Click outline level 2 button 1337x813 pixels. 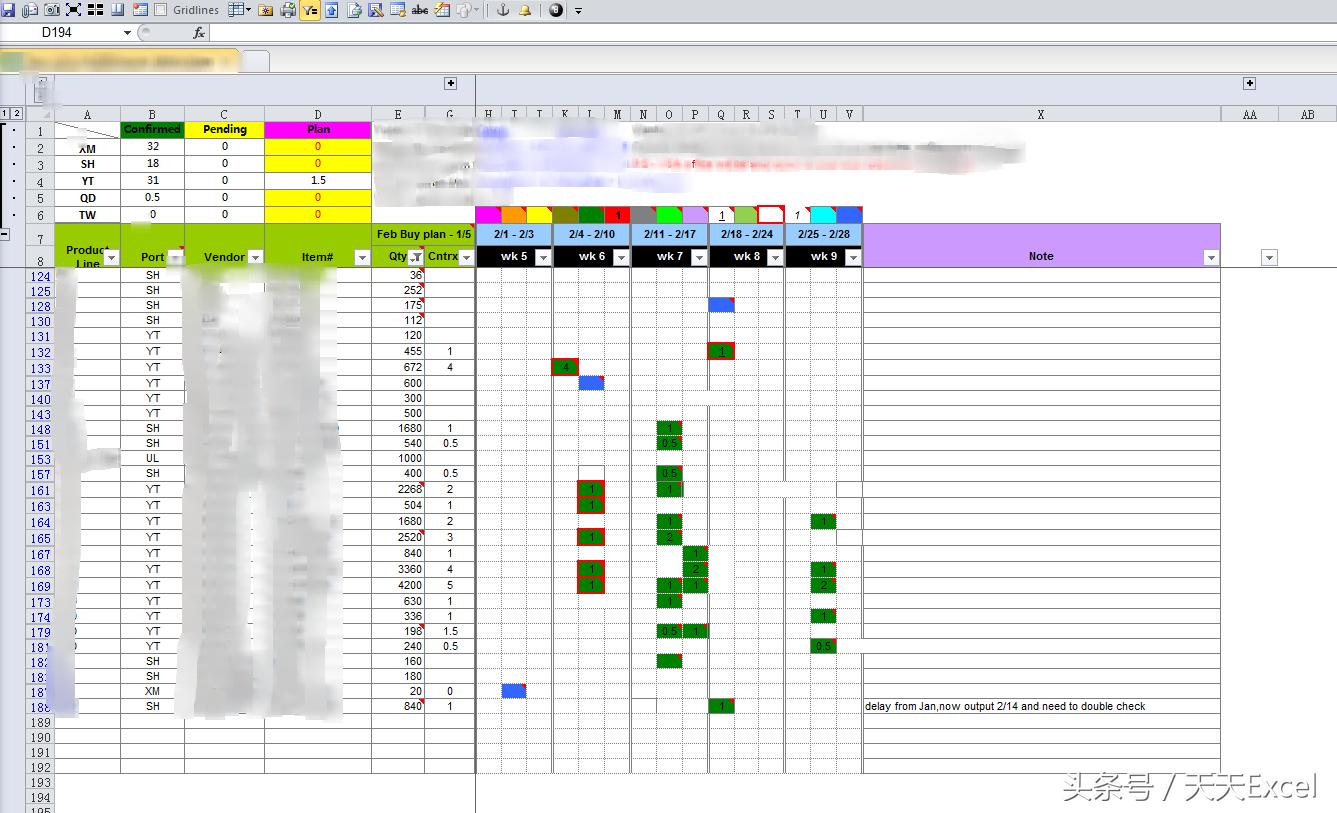(x=16, y=114)
